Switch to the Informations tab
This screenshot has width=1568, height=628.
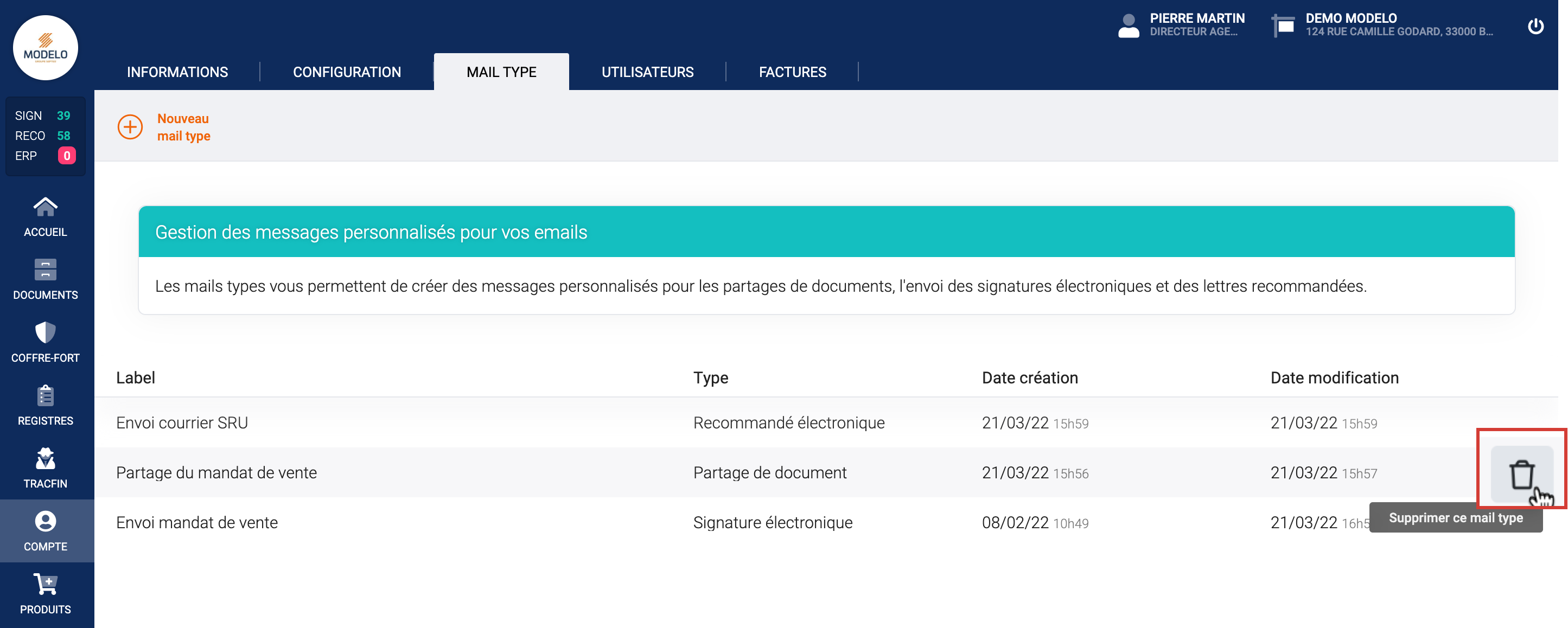[x=177, y=72]
